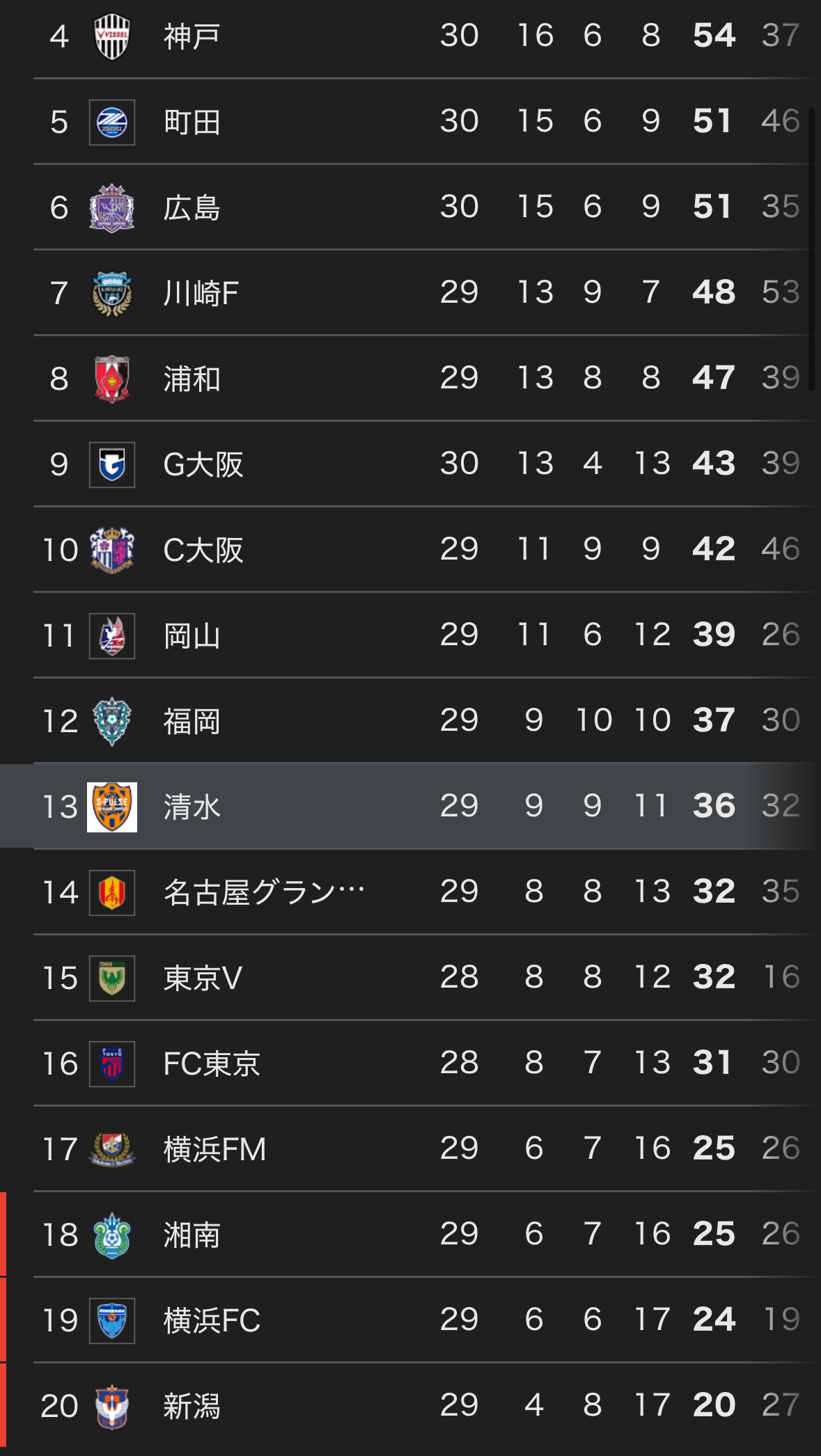821x1456 pixels.
Task: Tap the Nagoya Grampus crest icon
Action: pos(112,893)
